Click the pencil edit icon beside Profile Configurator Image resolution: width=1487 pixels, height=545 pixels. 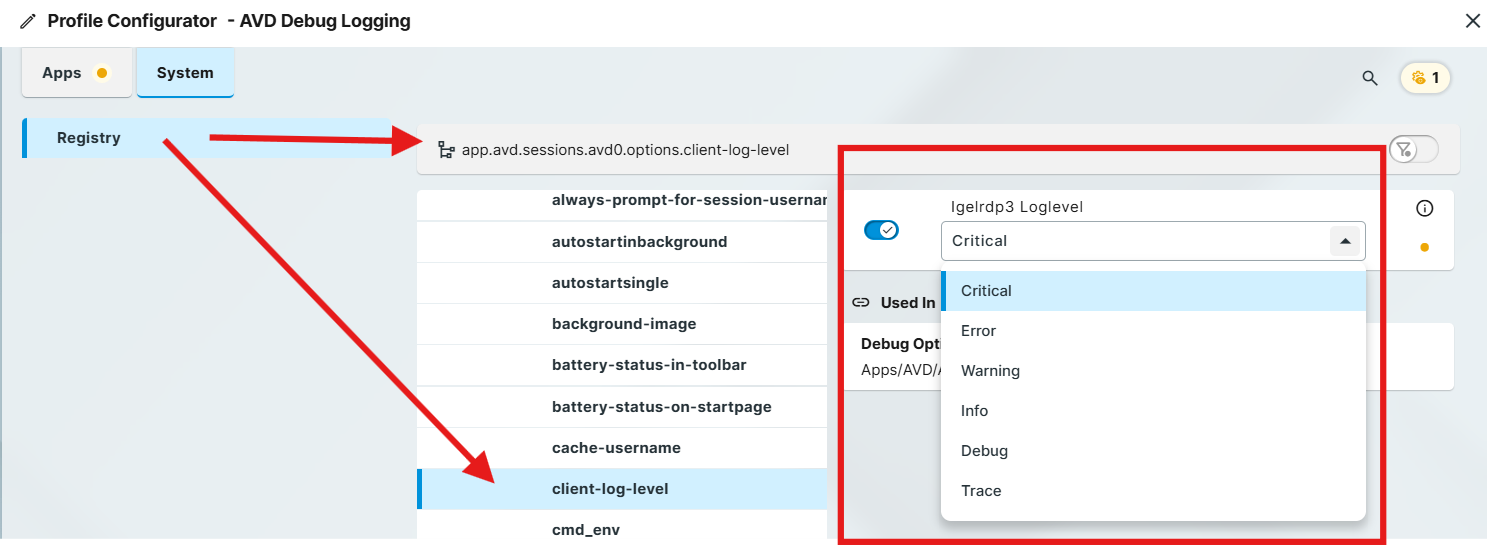pyautogui.click(x=27, y=21)
